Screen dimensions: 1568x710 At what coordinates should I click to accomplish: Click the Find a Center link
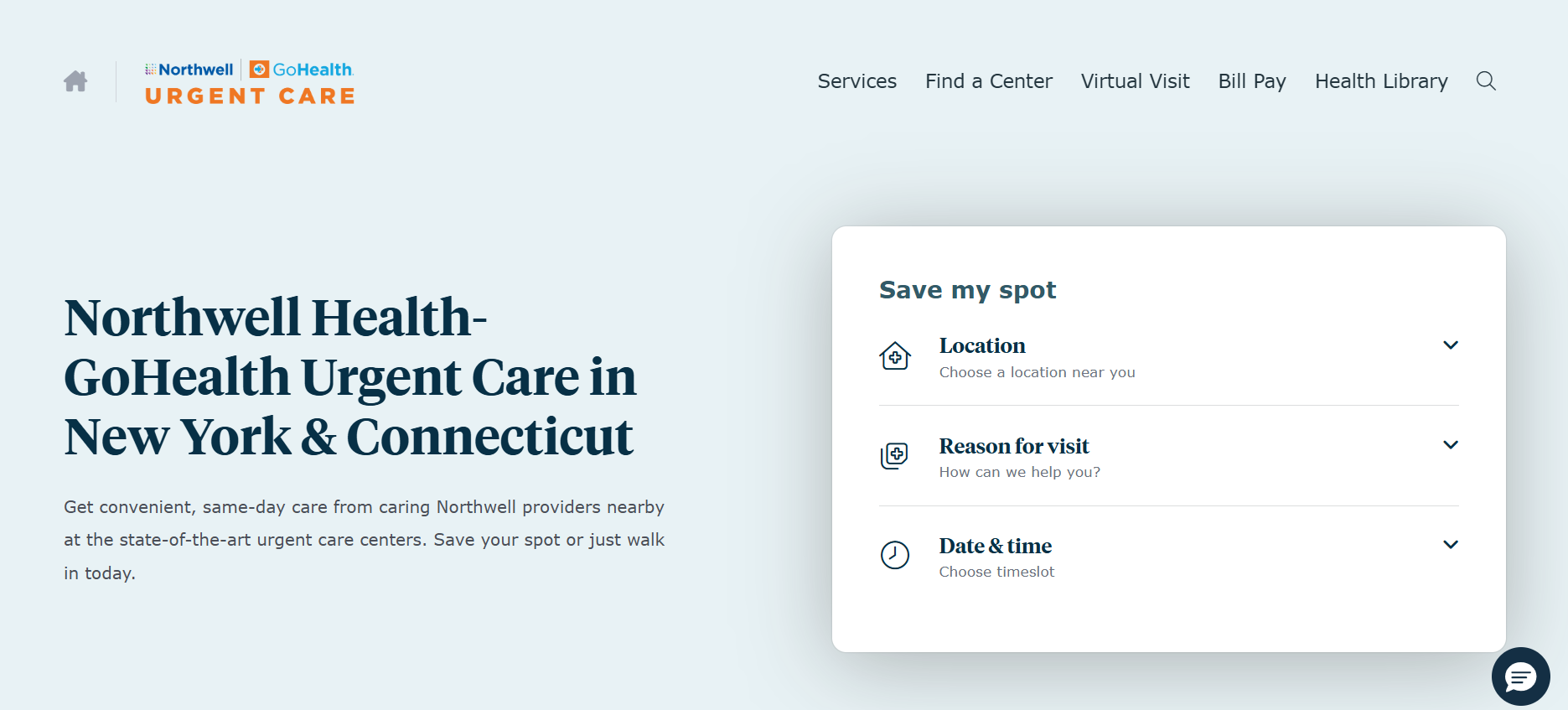click(x=988, y=80)
